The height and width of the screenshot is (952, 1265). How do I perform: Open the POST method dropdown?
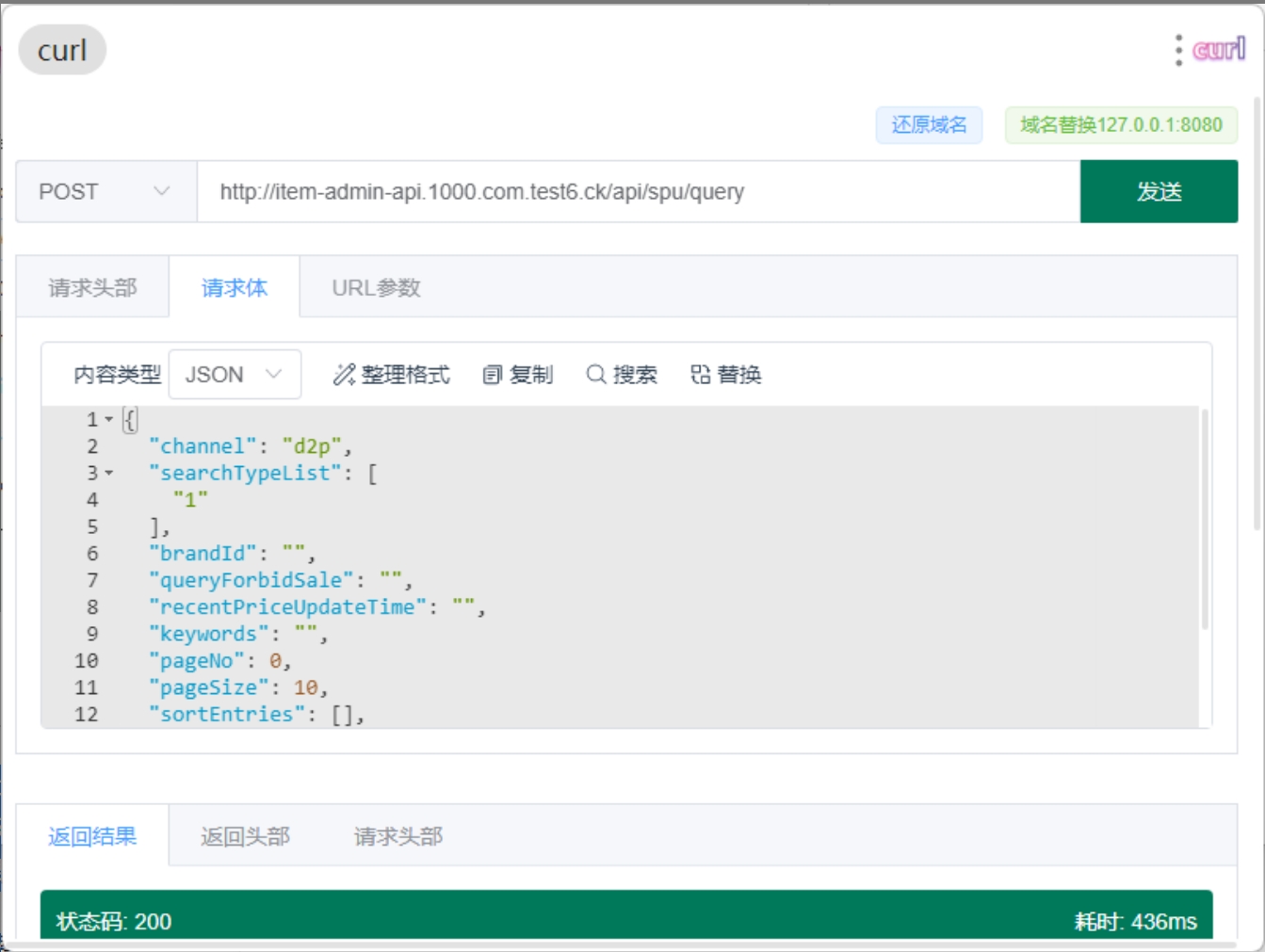click(x=106, y=191)
